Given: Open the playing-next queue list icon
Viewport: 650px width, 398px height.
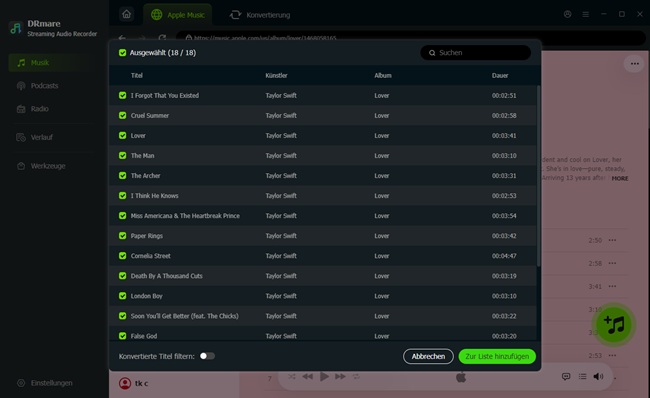Looking at the screenshot, I should (x=582, y=376).
